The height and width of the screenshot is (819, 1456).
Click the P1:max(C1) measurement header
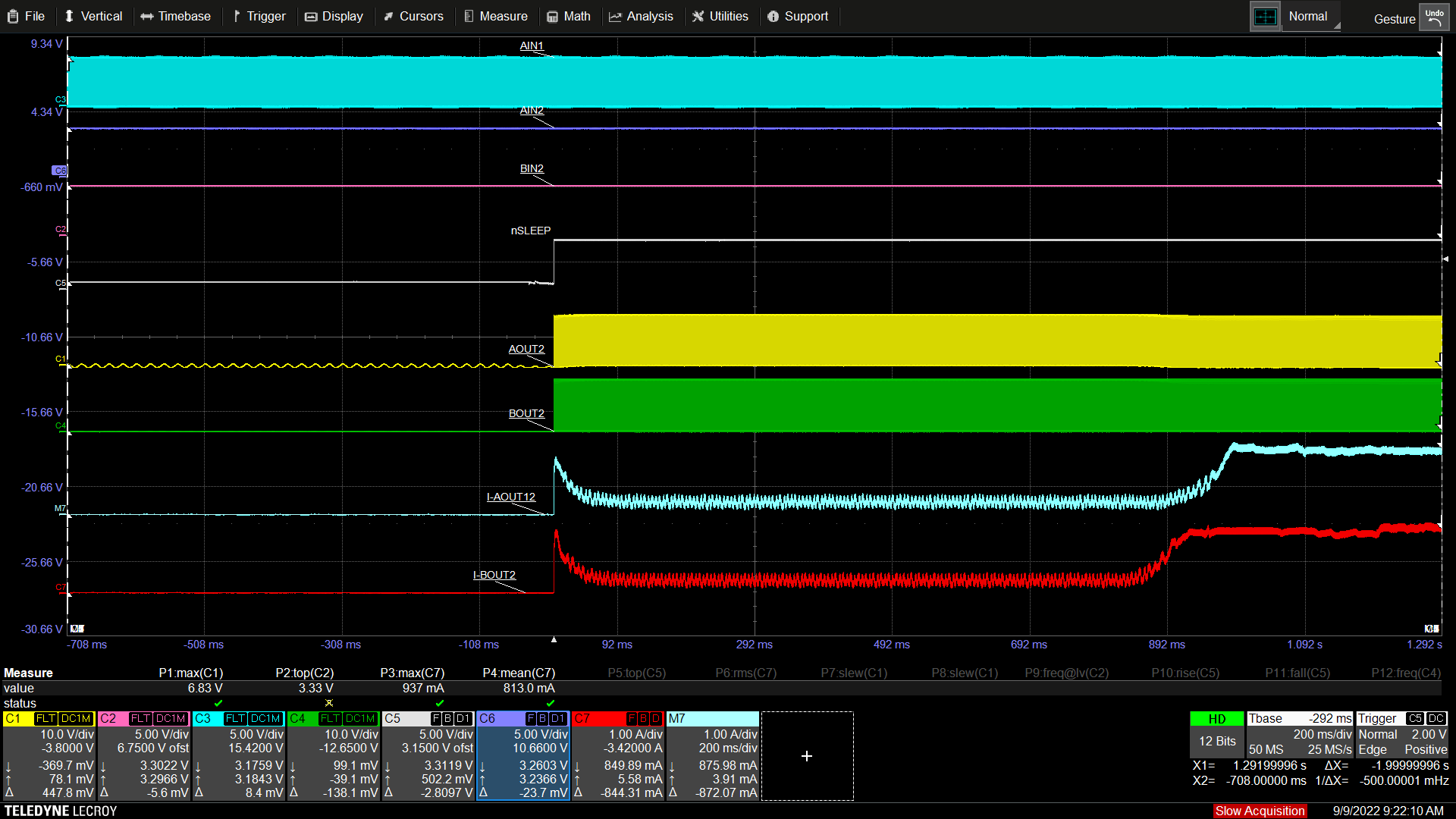tap(190, 673)
